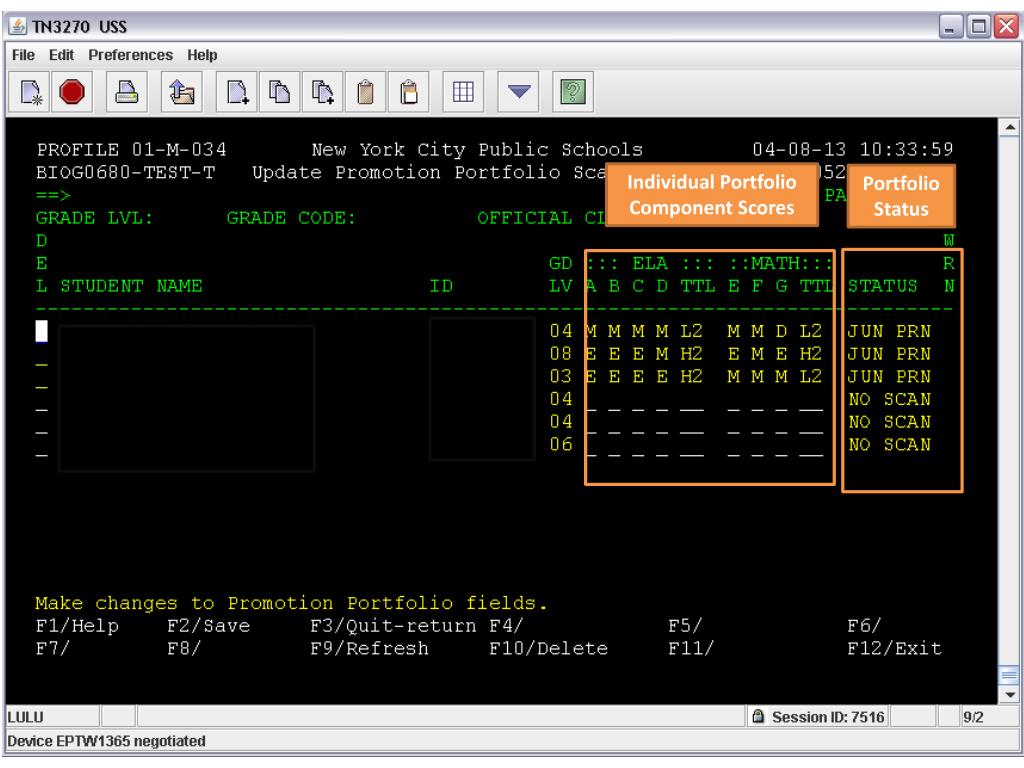Open the Preferences menu
This screenshot has height=768, width=1024.
click(131, 55)
